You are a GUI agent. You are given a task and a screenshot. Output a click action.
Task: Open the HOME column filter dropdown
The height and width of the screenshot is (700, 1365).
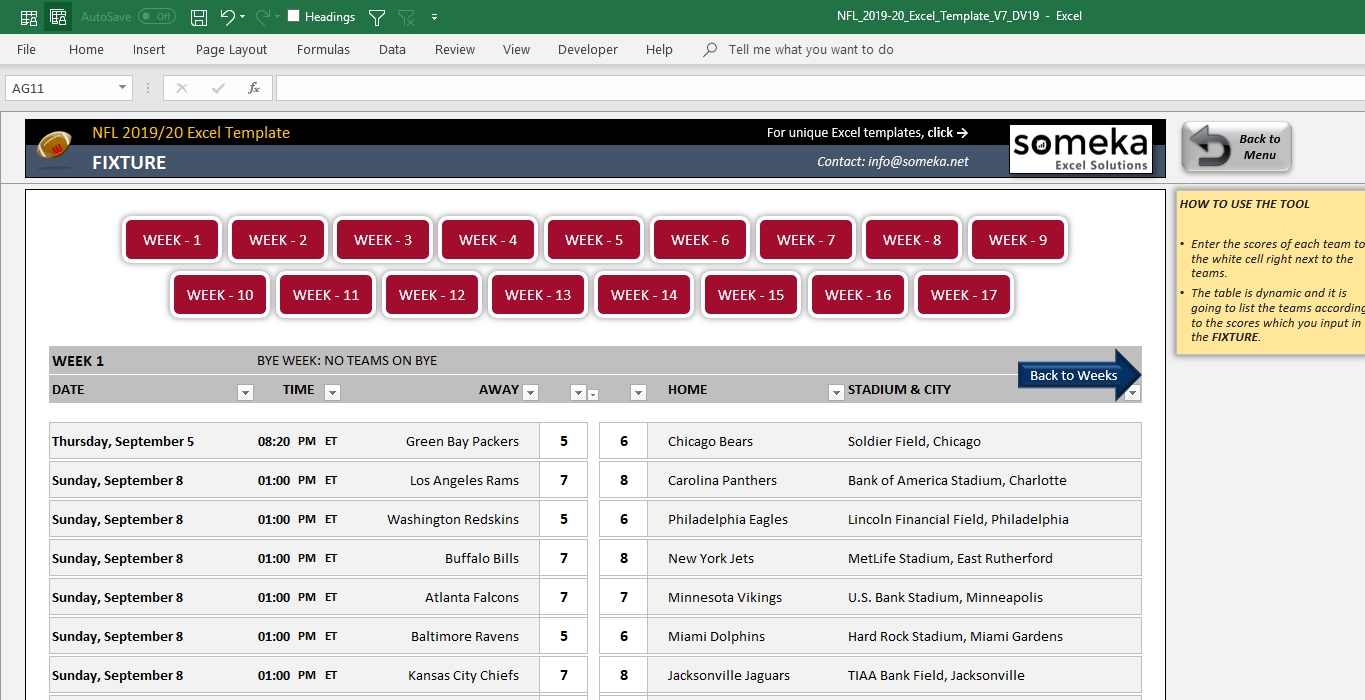tap(836, 393)
